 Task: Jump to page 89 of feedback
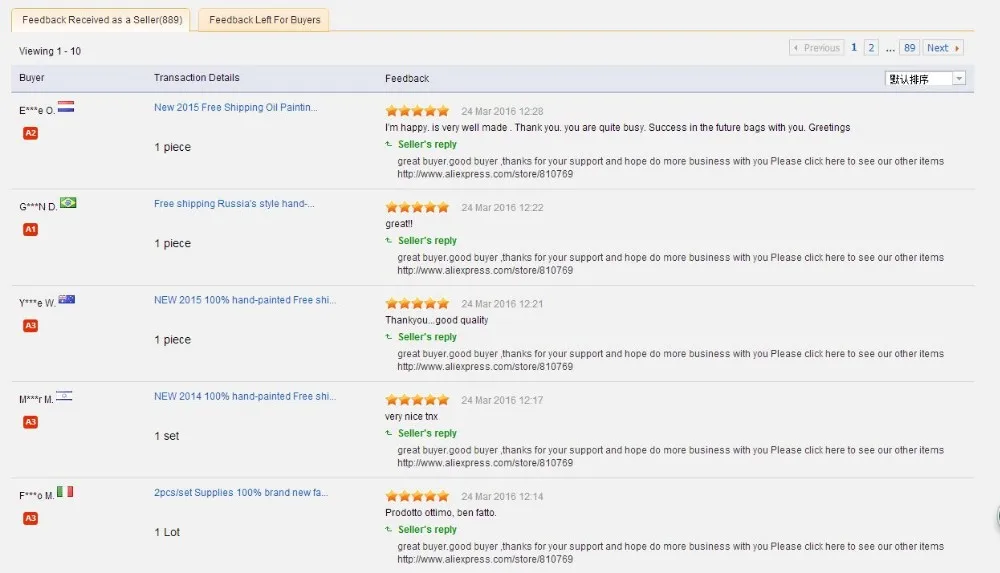coord(909,48)
